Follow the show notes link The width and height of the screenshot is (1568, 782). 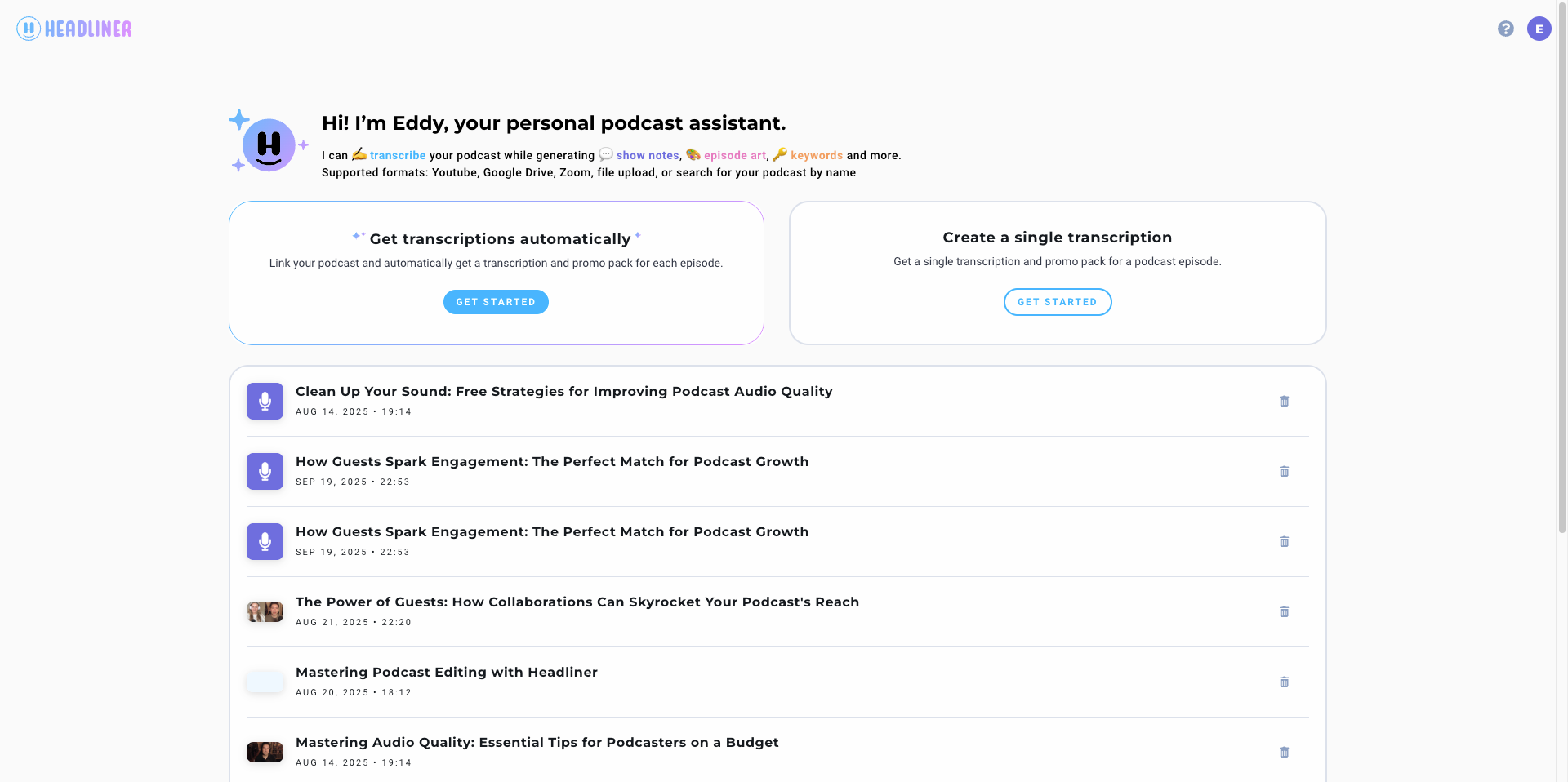point(647,155)
